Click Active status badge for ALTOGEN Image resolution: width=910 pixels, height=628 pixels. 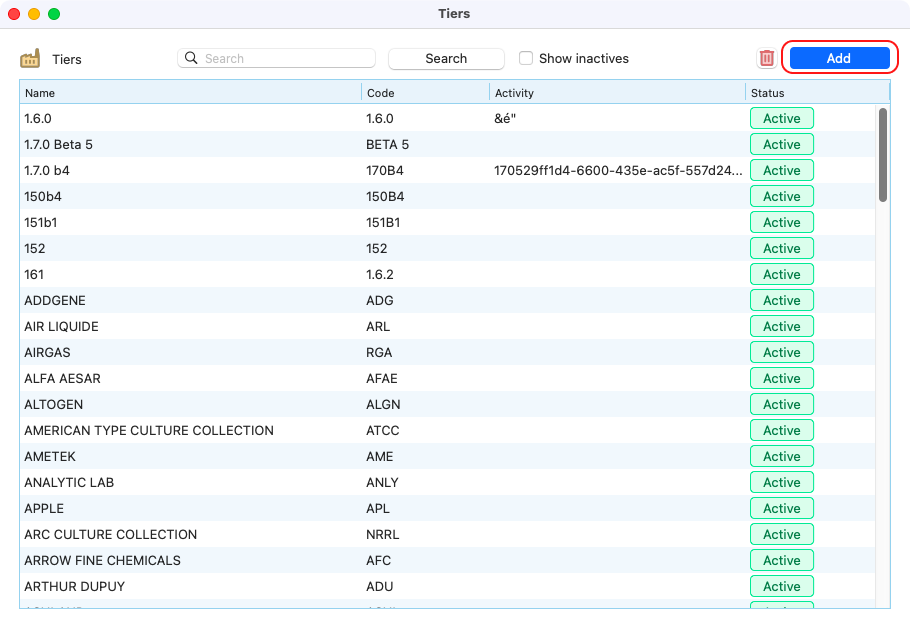tap(782, 405)
